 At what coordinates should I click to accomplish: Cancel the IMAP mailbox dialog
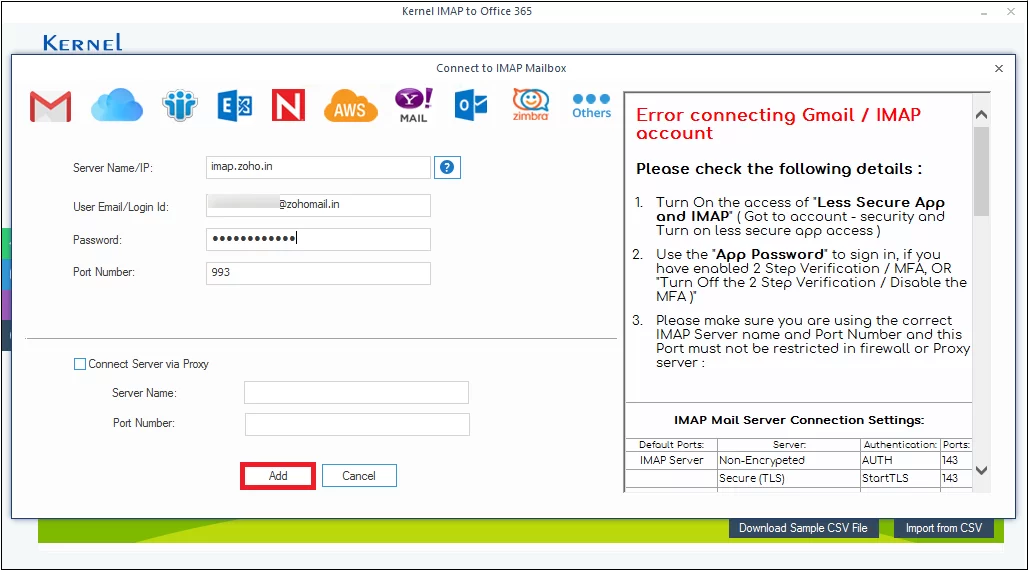click(359, 476)
